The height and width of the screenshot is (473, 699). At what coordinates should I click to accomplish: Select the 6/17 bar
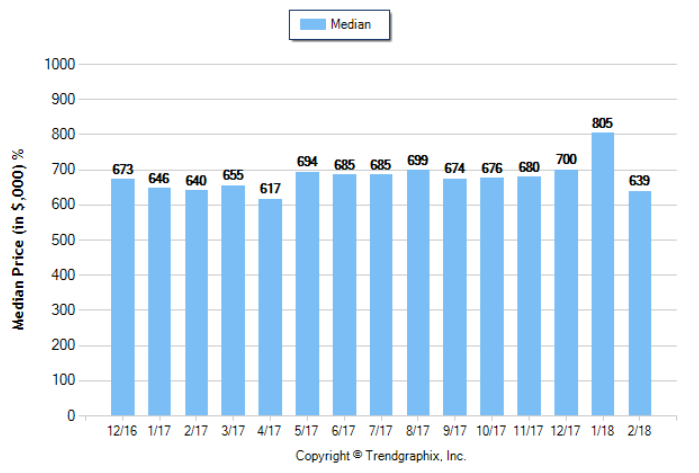tap(344, 295)
